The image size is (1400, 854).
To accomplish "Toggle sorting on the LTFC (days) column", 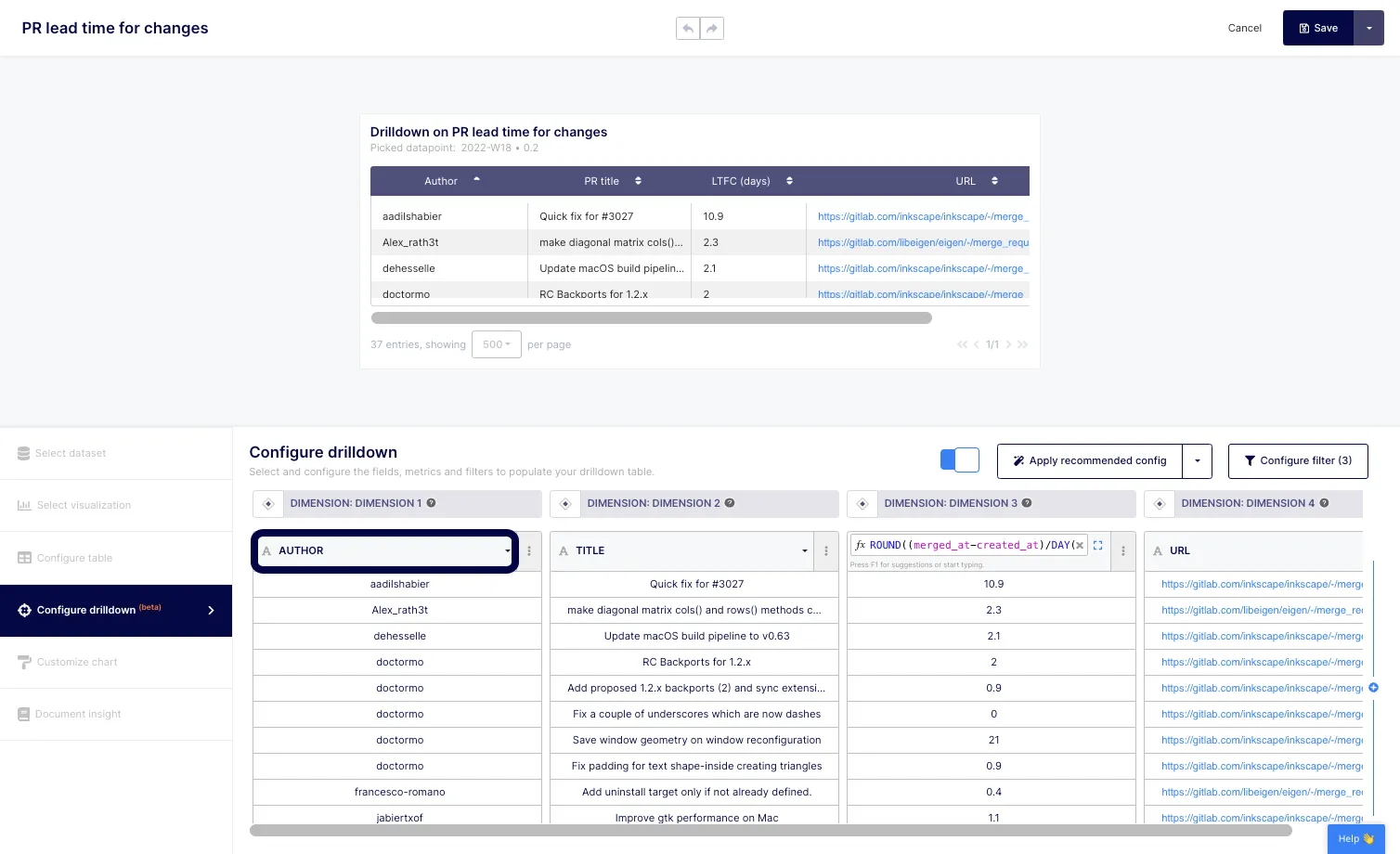I will click(x=788, y=181).
